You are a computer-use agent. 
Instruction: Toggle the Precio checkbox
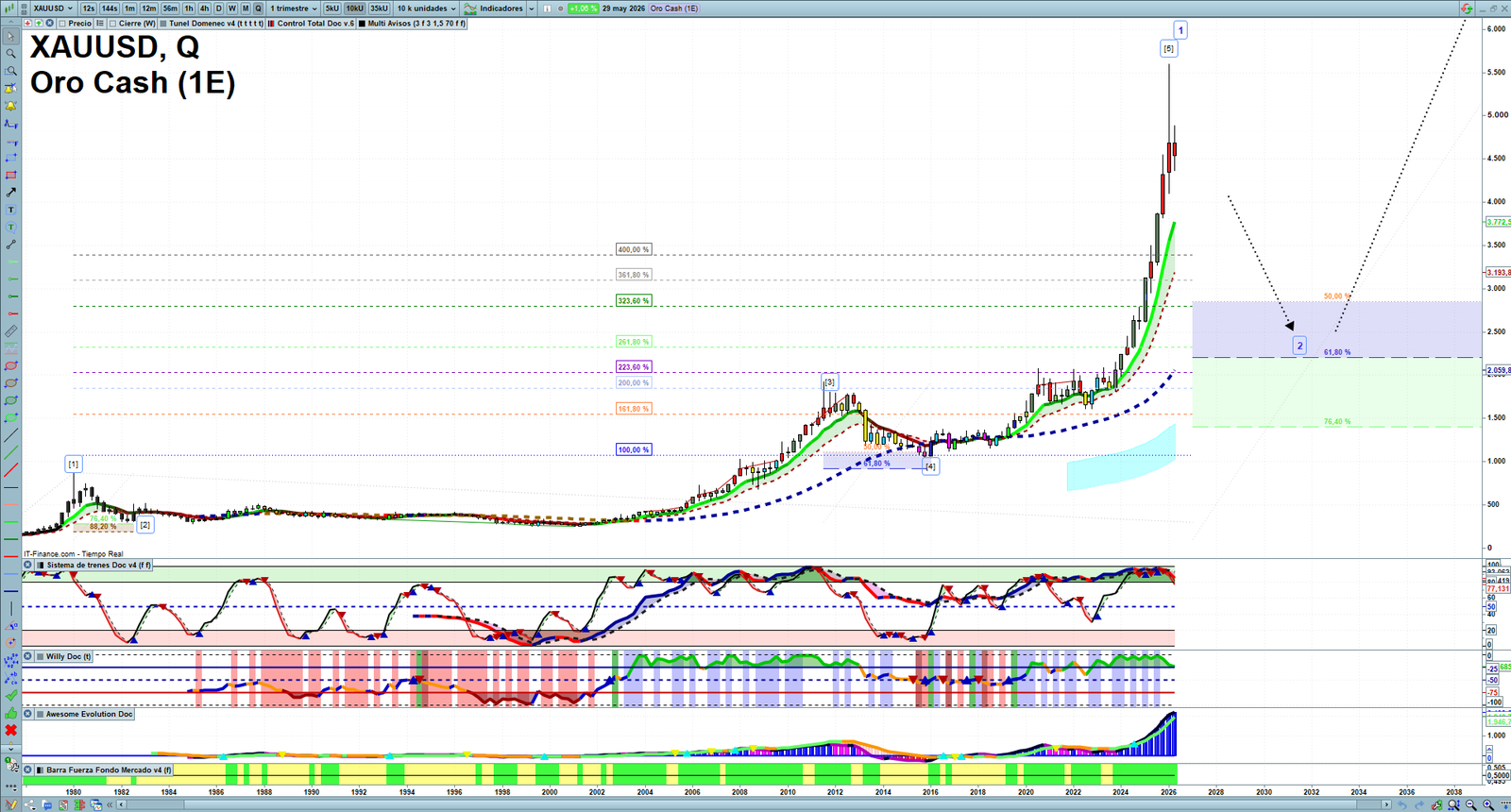[x=62, y=23]
